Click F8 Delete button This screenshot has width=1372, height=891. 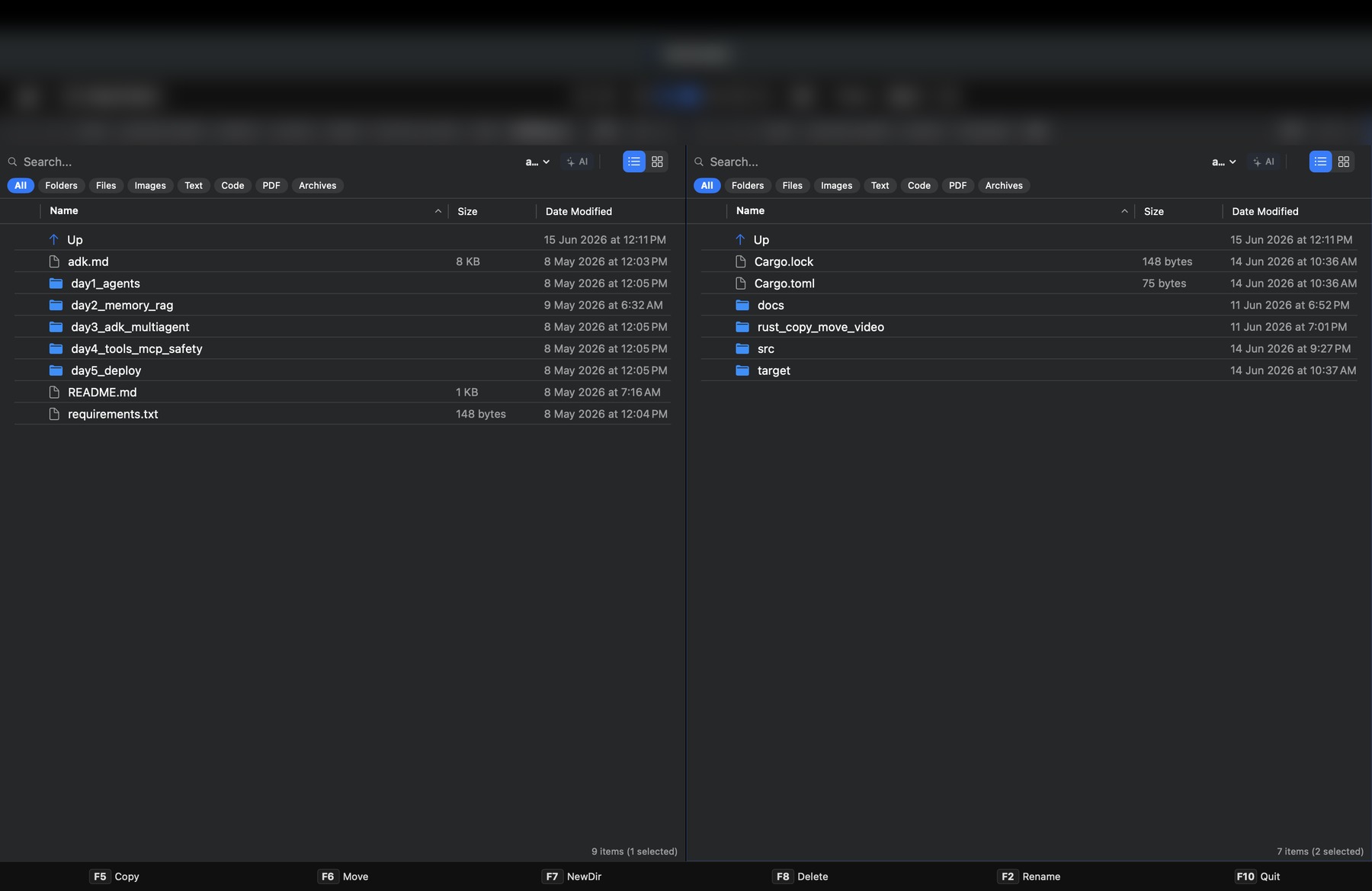(800, 877)
